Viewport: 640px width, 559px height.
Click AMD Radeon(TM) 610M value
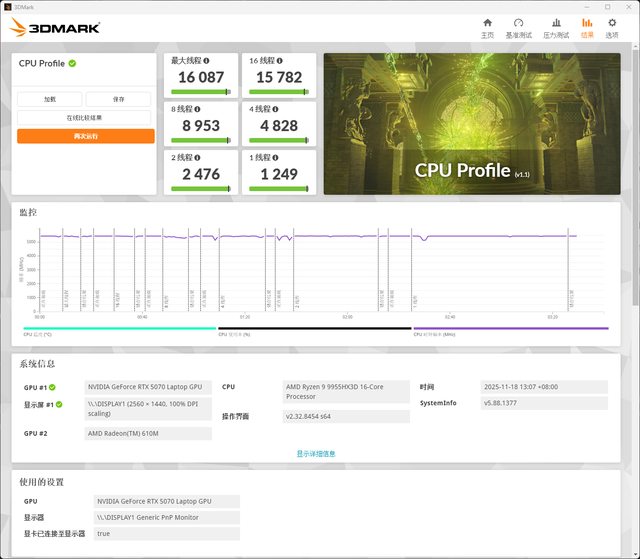click(148, 434)
